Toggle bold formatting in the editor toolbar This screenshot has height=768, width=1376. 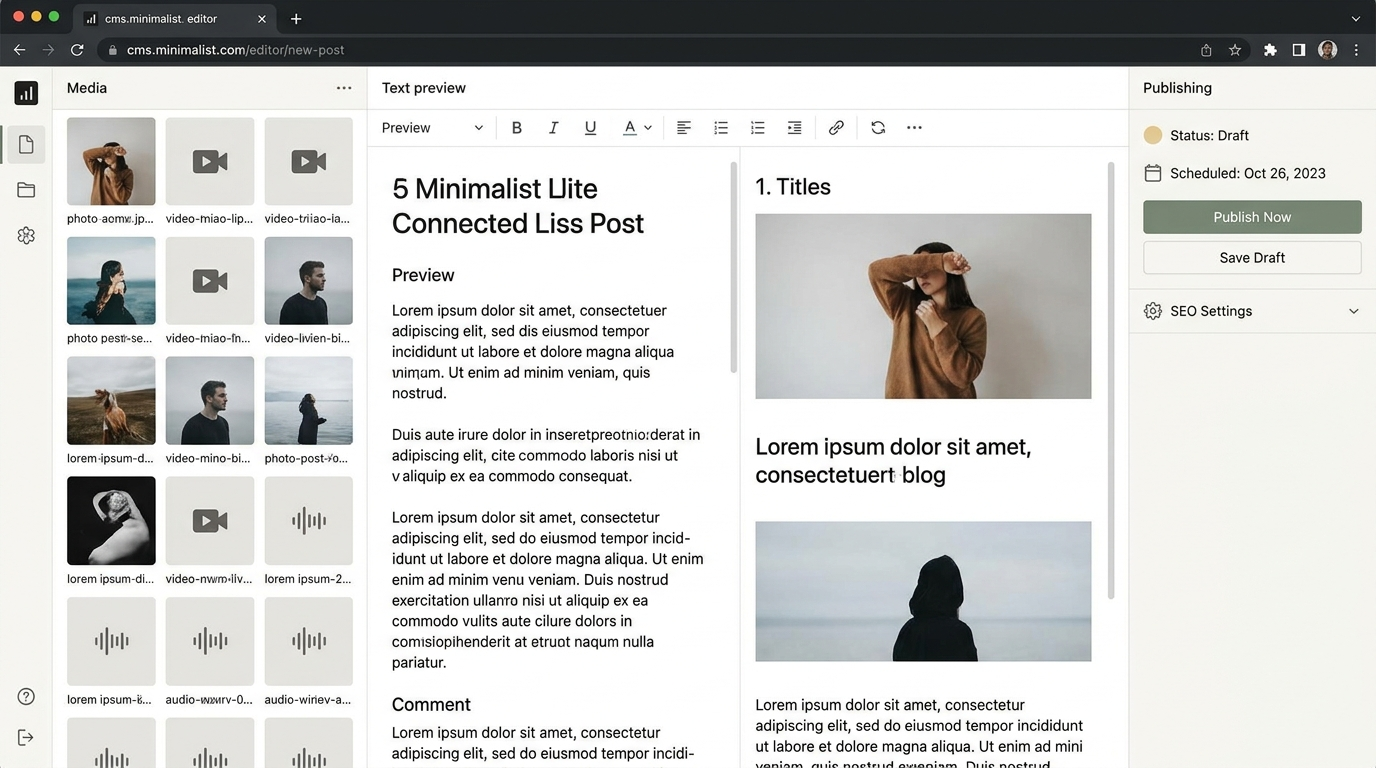(517, 128)
